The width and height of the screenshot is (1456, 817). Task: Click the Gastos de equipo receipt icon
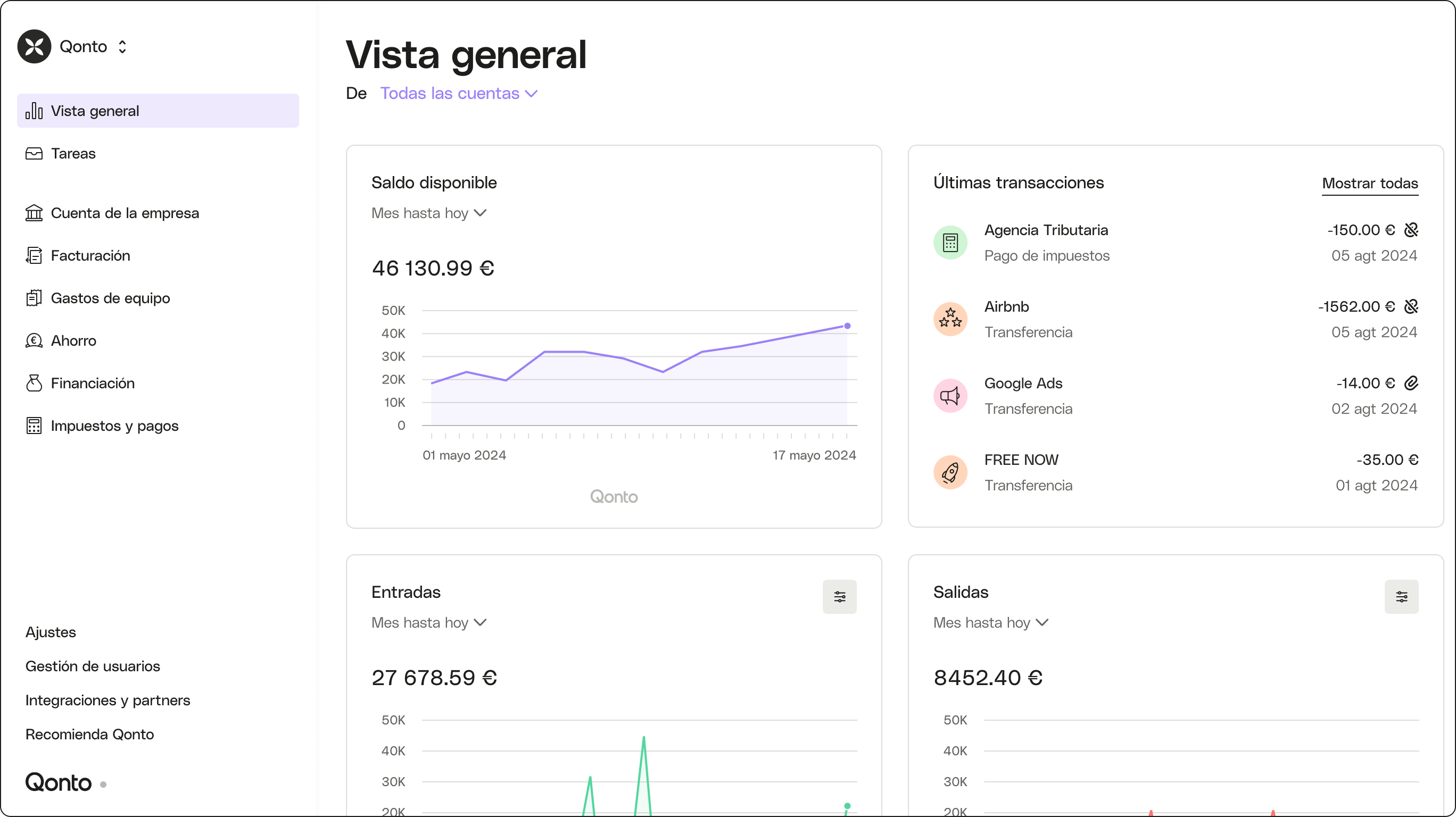coord(34,298)
